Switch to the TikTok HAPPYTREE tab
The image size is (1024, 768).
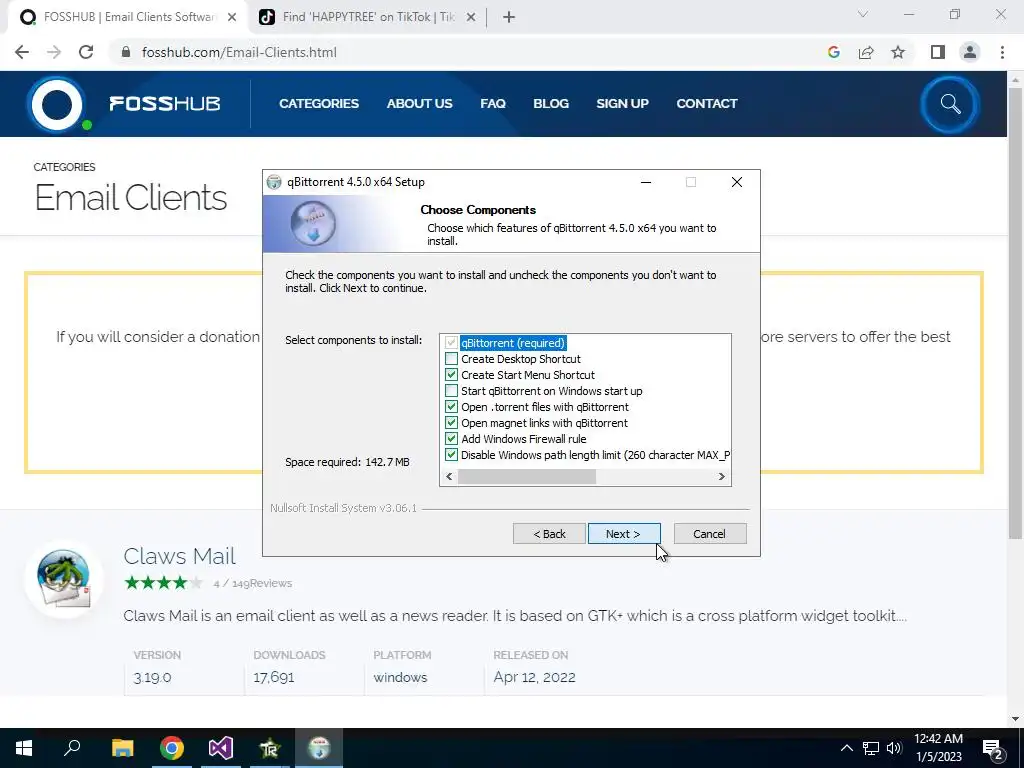(x=366, y=17)
